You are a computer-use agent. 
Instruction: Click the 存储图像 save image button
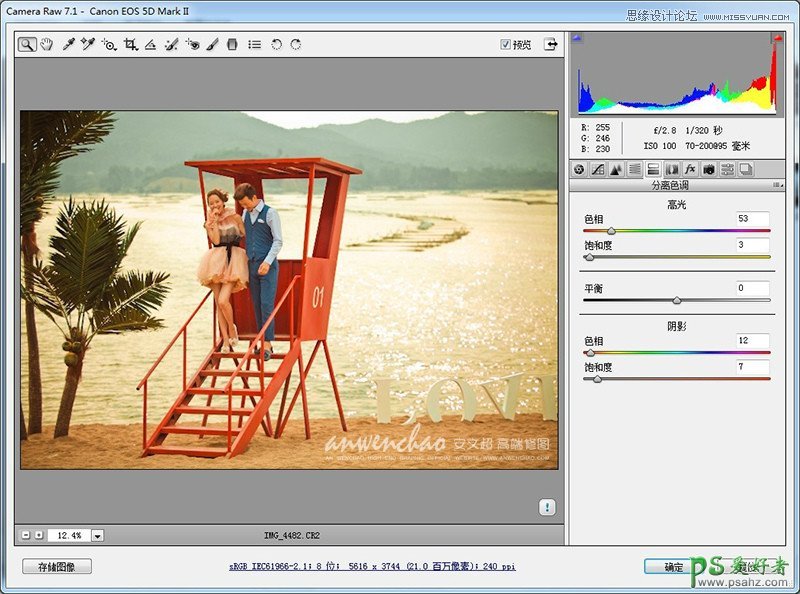57,567
